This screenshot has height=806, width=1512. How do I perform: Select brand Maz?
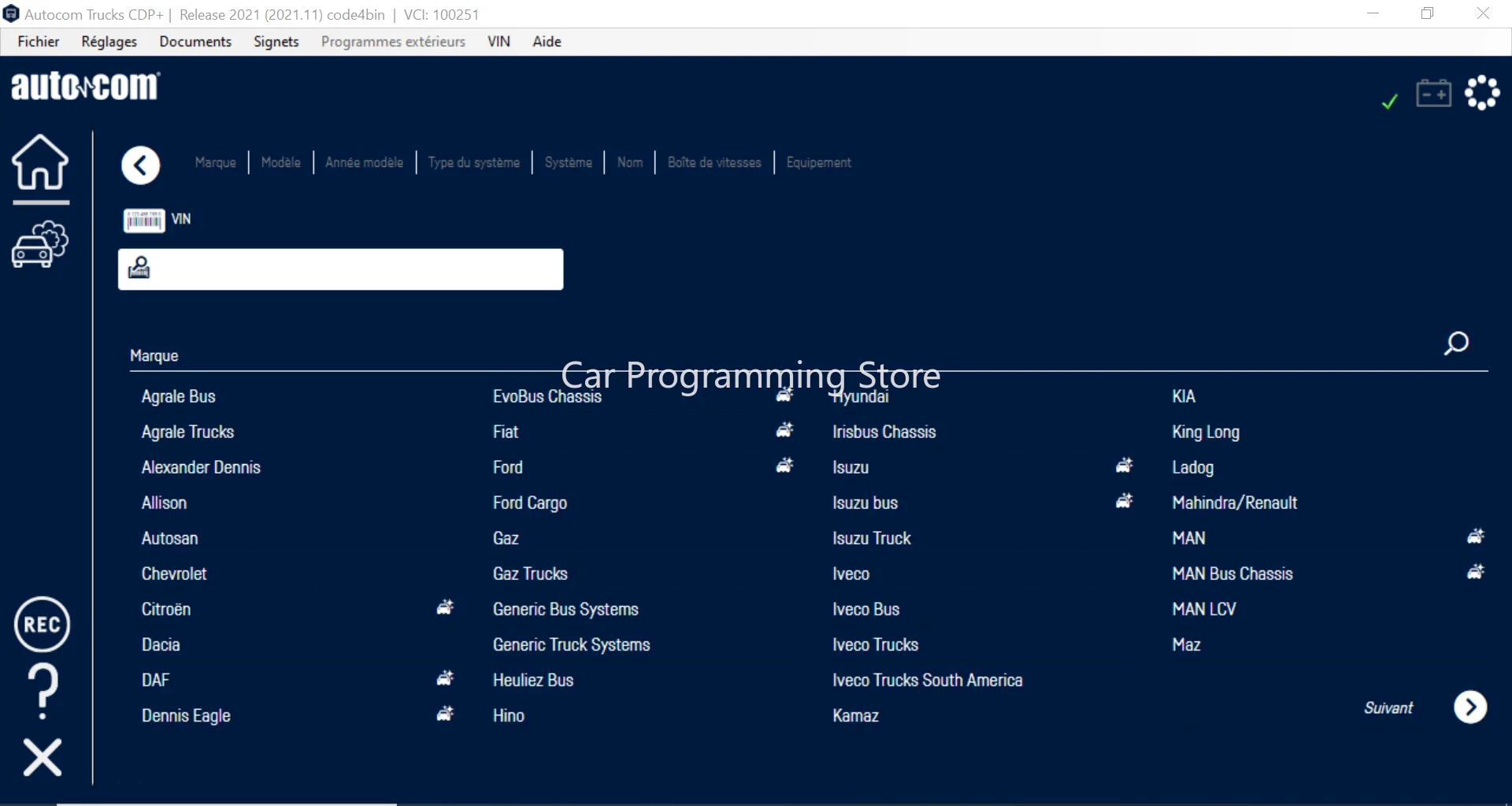coord(1186,644)
